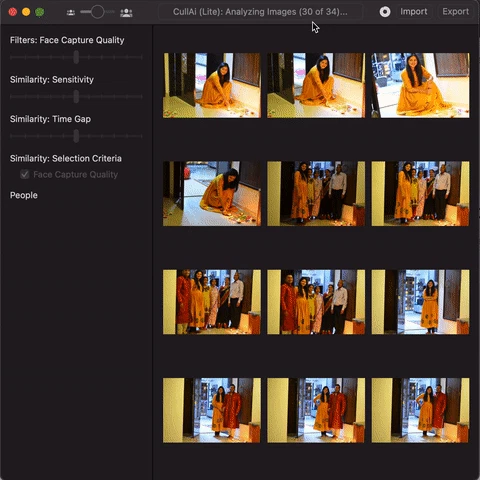This screenshot has width=480, height=480.
Task: Select the middle third-row group thumbnail
Action: click(316, 302)
